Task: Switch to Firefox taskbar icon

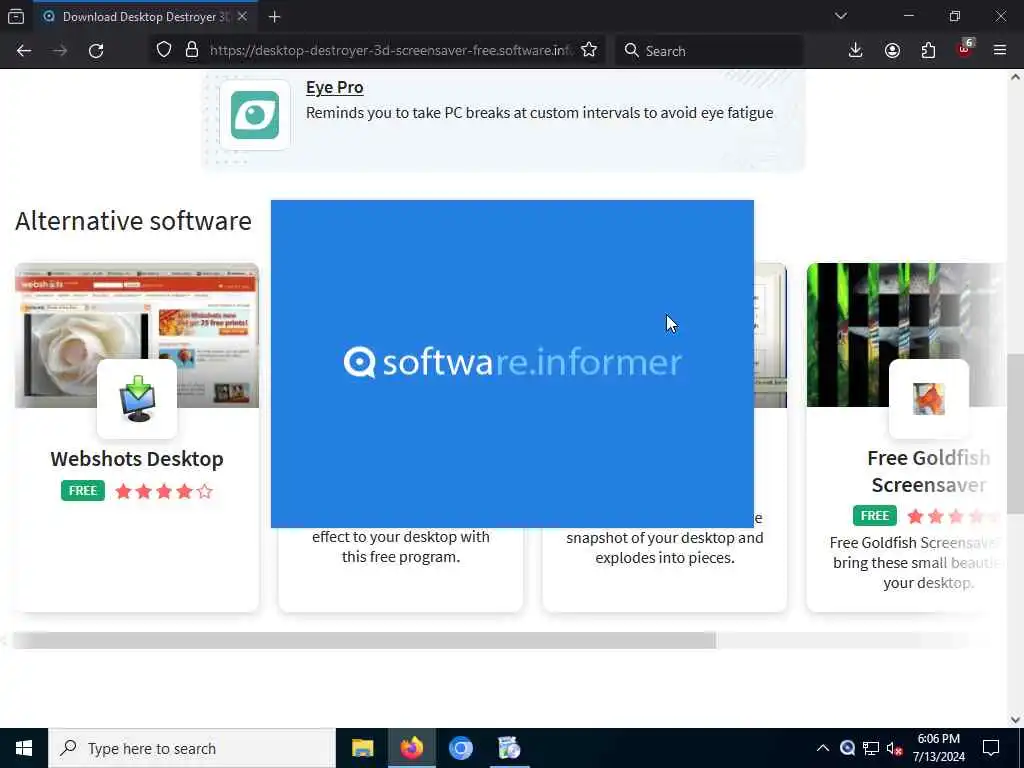Action: coord(411,748)
